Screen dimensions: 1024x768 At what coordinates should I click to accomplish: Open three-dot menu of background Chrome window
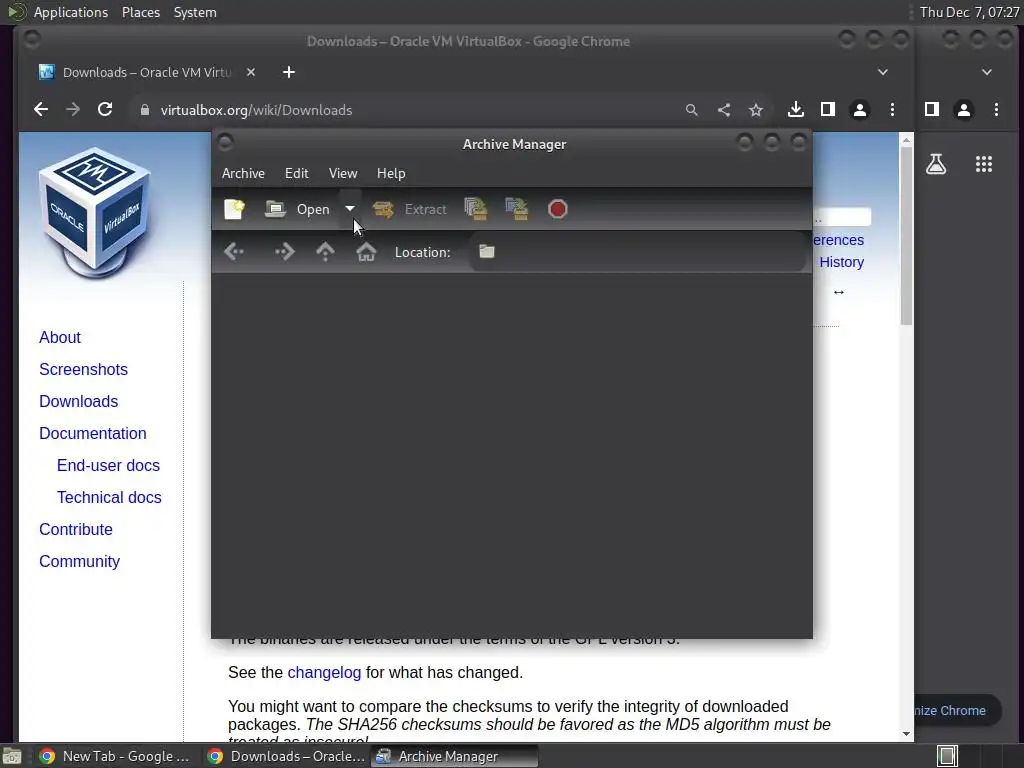(x=996, y=110)
